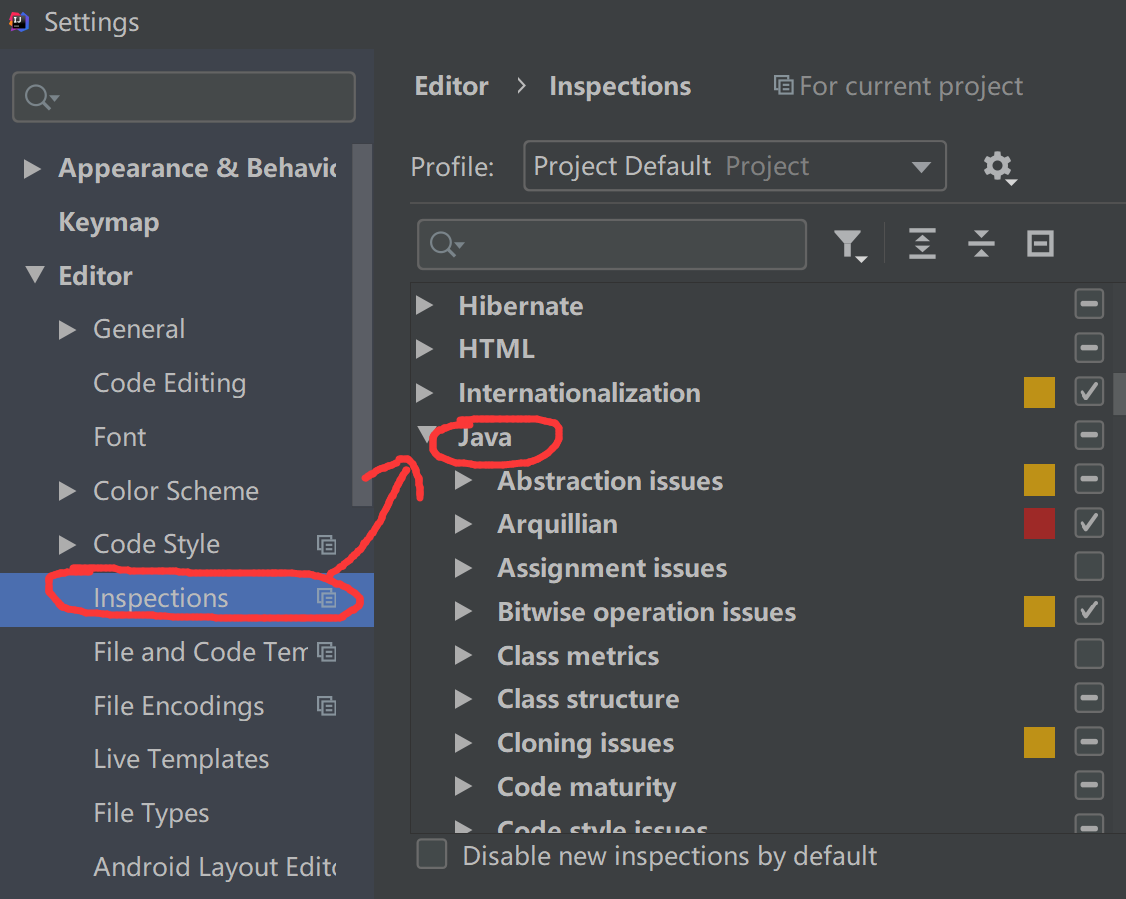
Task: Click the magnifier in the inspections search field
Action: tap(446, 245)
